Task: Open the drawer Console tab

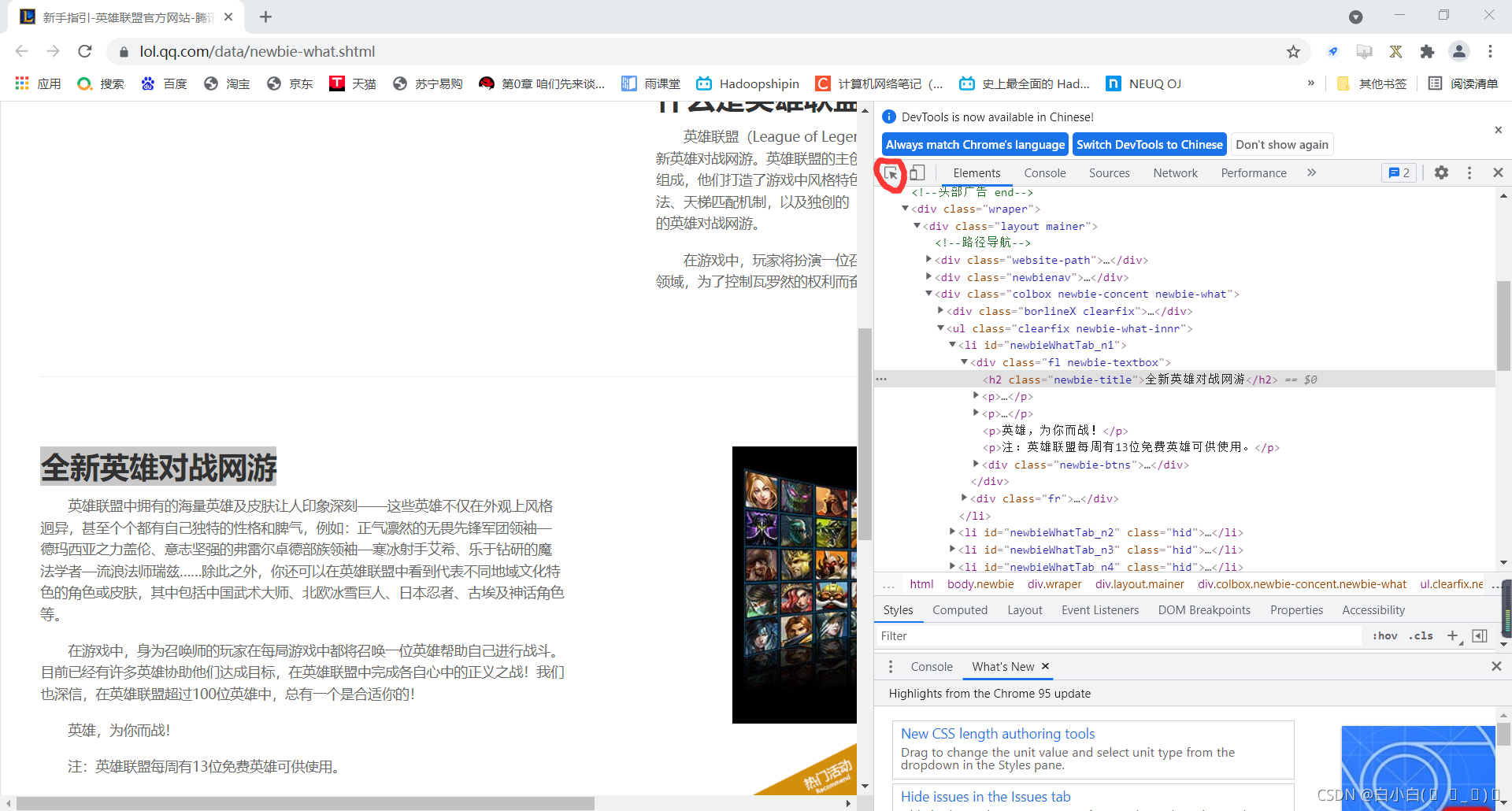Action: 932,666
